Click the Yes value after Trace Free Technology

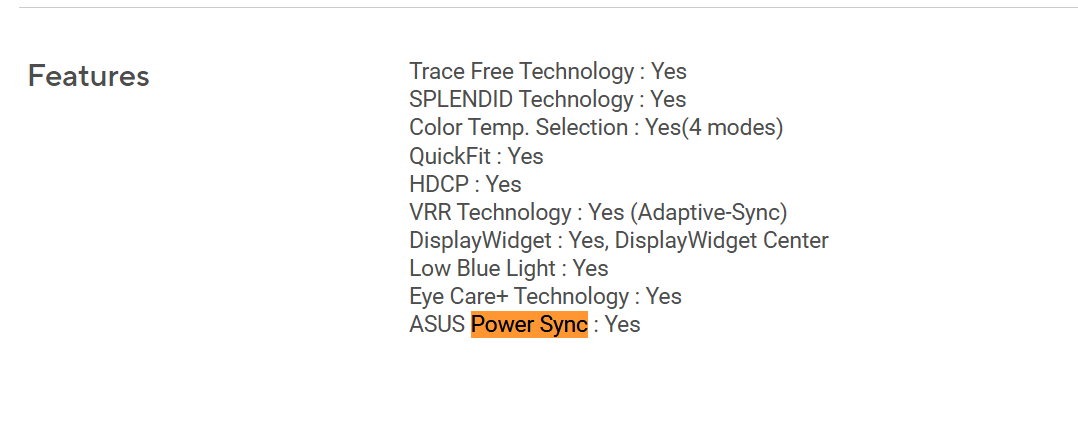coord(669,71)
